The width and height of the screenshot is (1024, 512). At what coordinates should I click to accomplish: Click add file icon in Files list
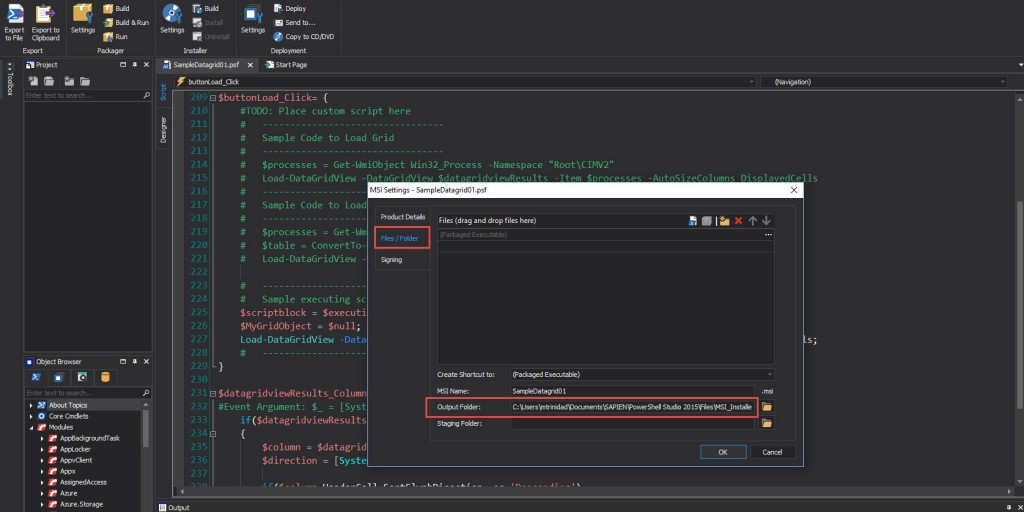click(x=692, y=221)
